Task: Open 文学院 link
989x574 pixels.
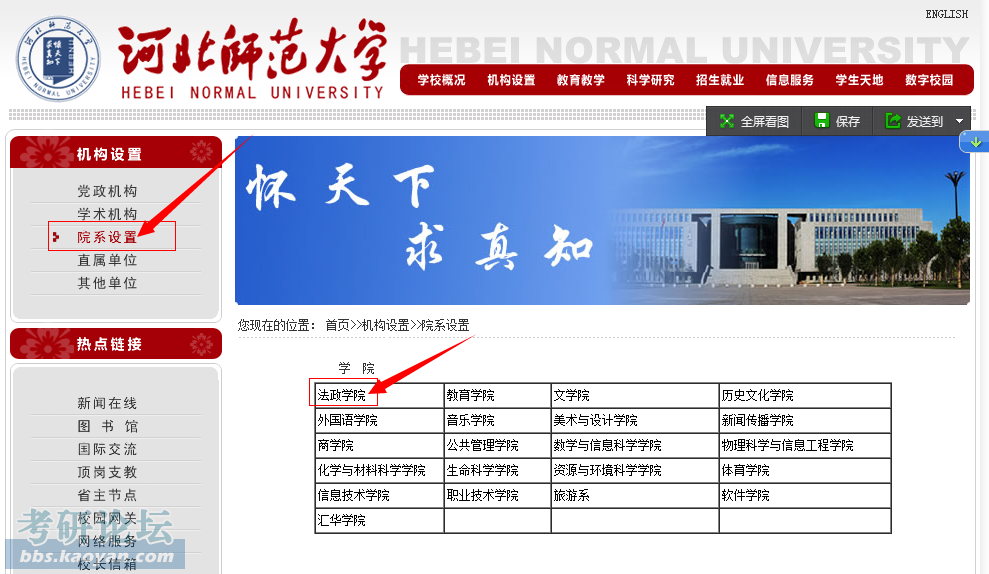Action: (571, 395)
